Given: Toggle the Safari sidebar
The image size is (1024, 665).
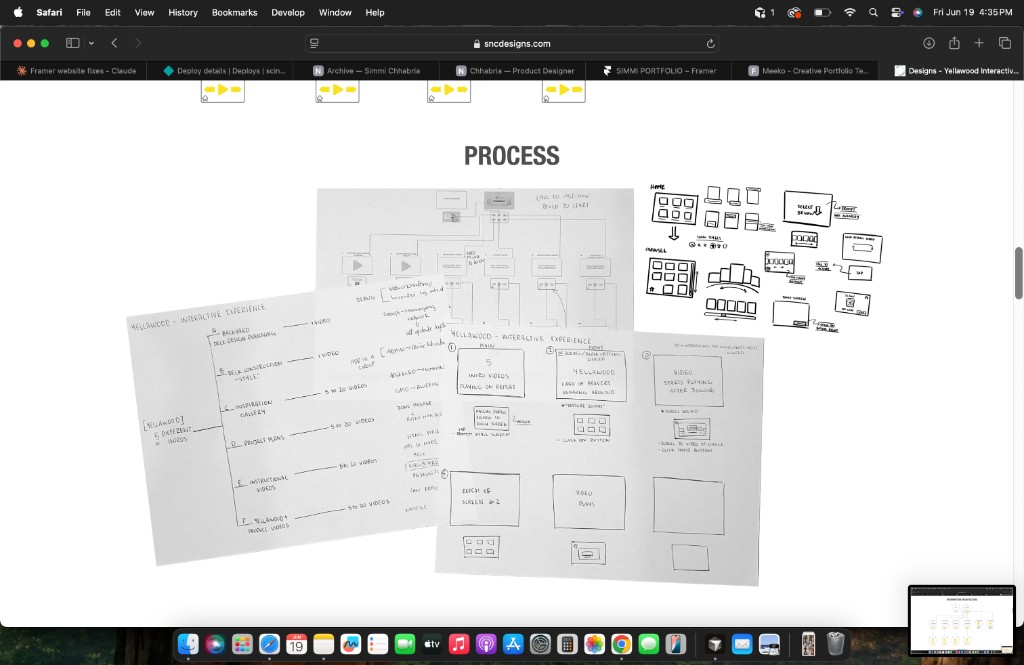Looking at the screenshot, I should [x=72, y=43].
